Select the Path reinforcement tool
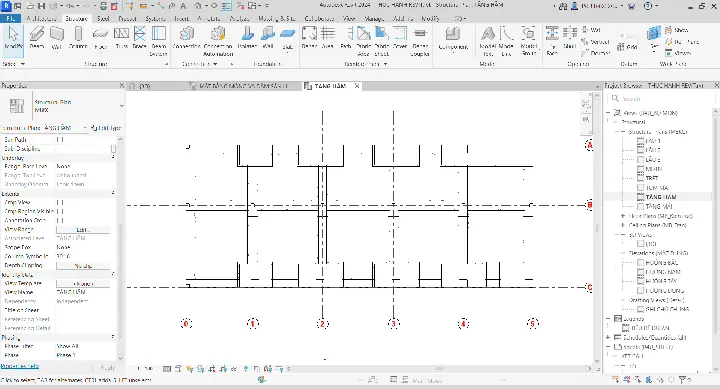Screen dimensions: 720x389 coord(346,38)
